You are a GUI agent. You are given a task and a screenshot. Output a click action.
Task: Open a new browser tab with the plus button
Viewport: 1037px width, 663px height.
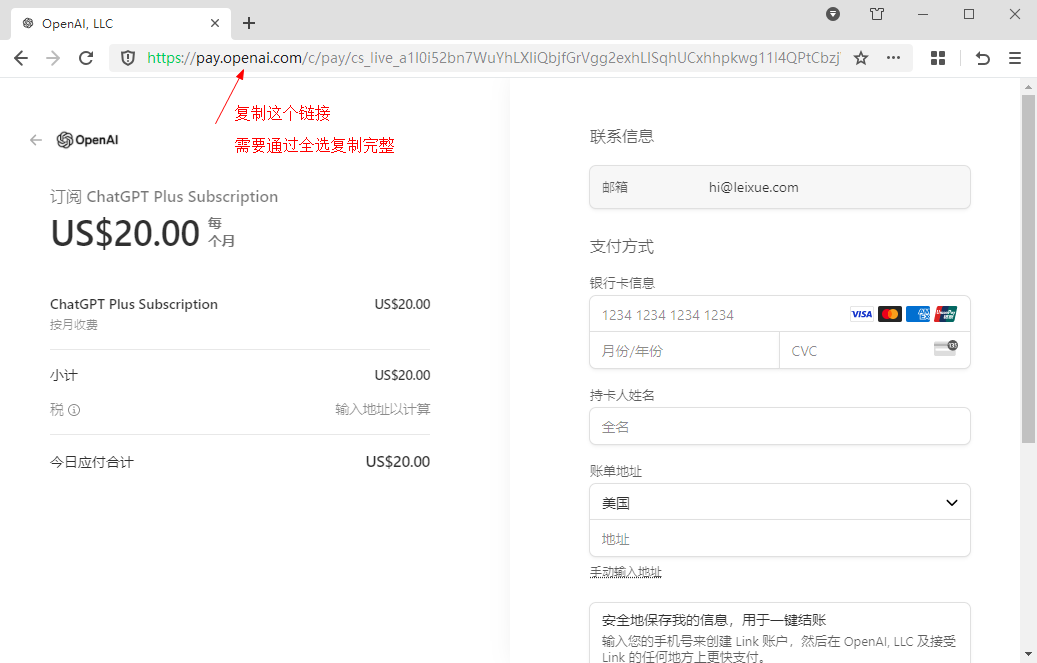pyautogui.click(x=248, y=22)
